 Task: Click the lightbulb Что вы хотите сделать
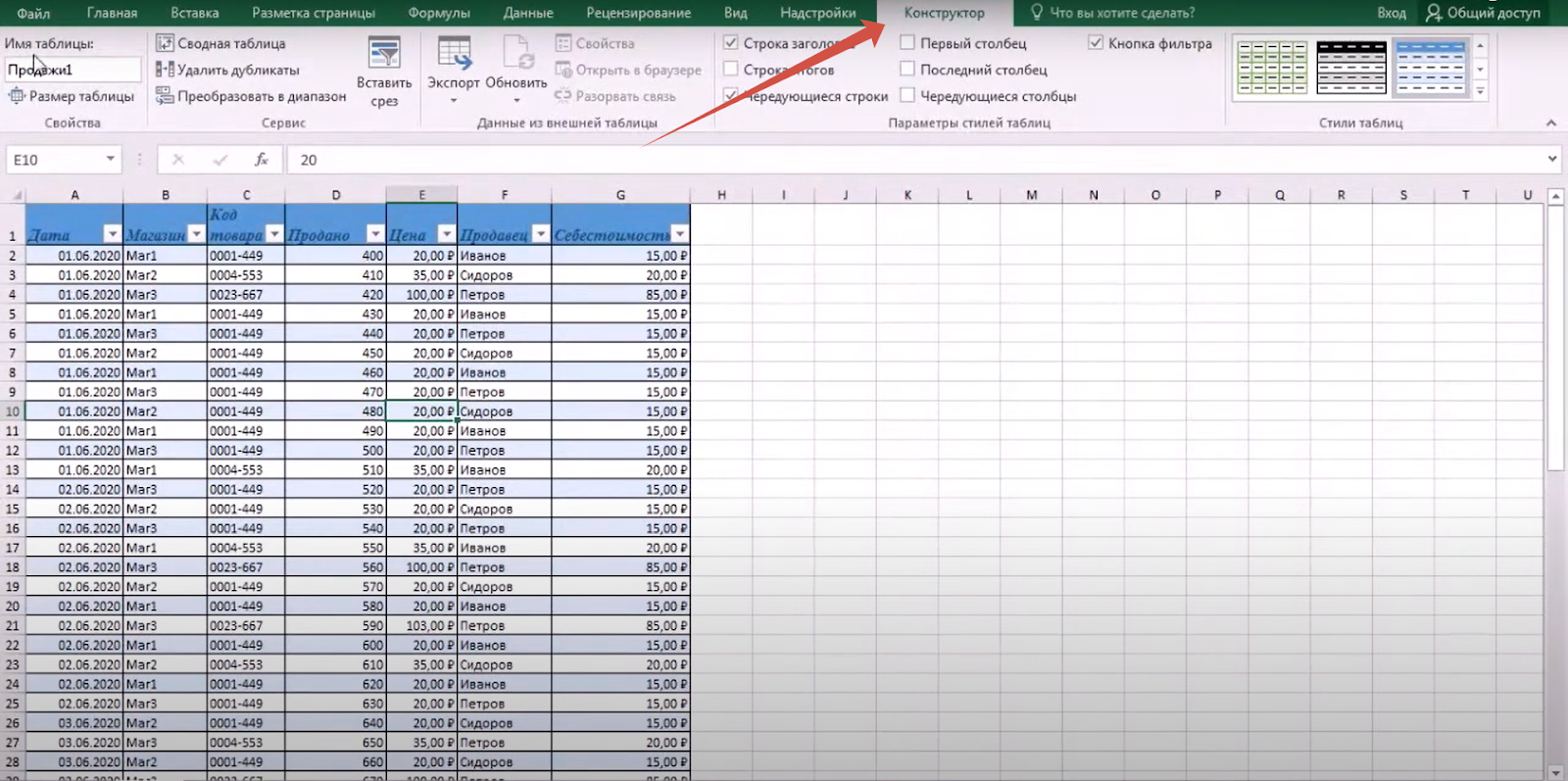pos(1037,13)
